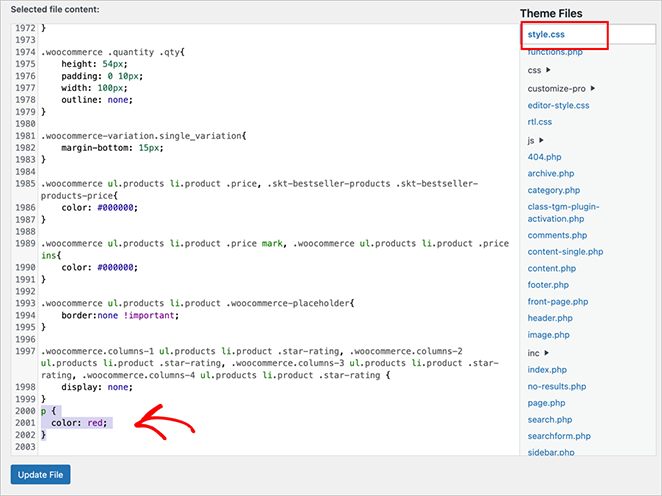Image resolution: width=662 pixels, height=496 pixels.
Task: Open footer.php template file
Action: (547, 284)
